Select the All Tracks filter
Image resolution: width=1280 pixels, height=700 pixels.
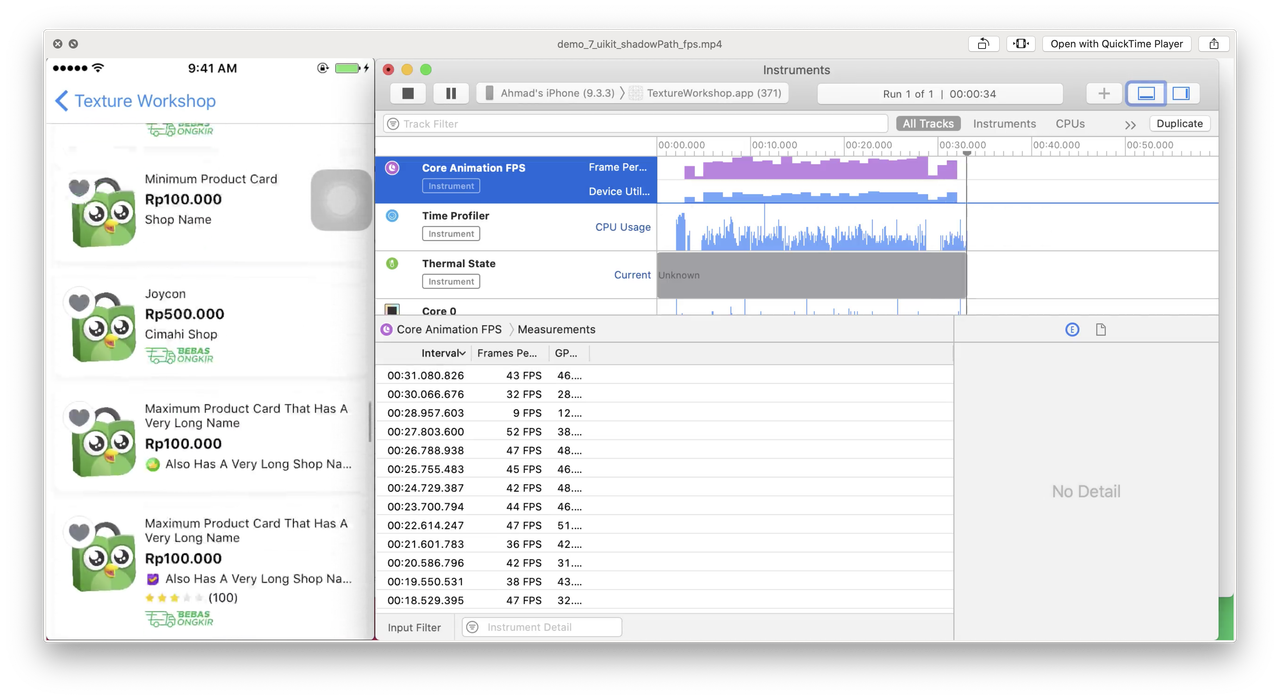[x=928, y=123]
